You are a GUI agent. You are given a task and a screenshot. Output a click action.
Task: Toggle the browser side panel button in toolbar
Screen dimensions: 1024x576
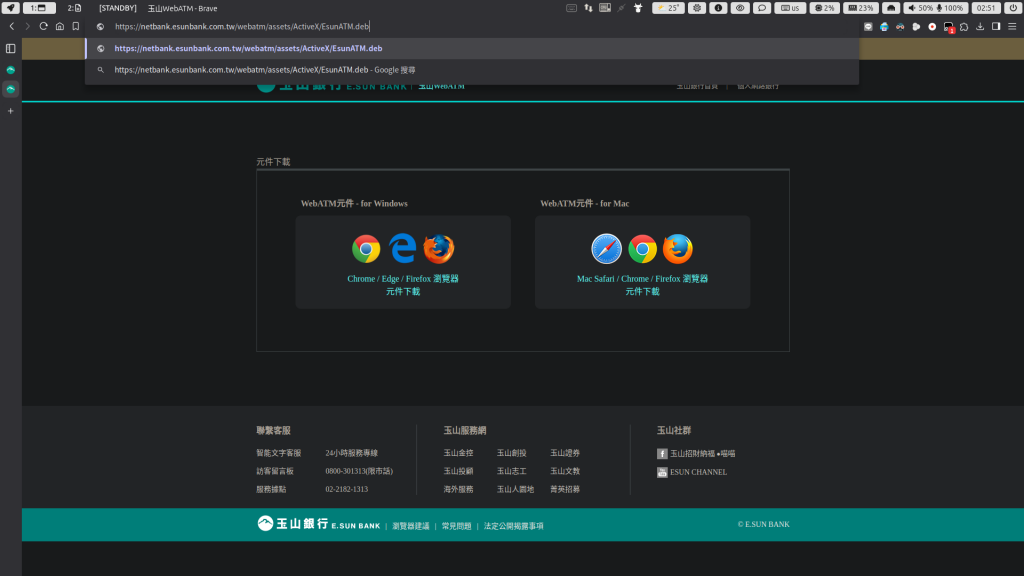click(x=996, y=26)
